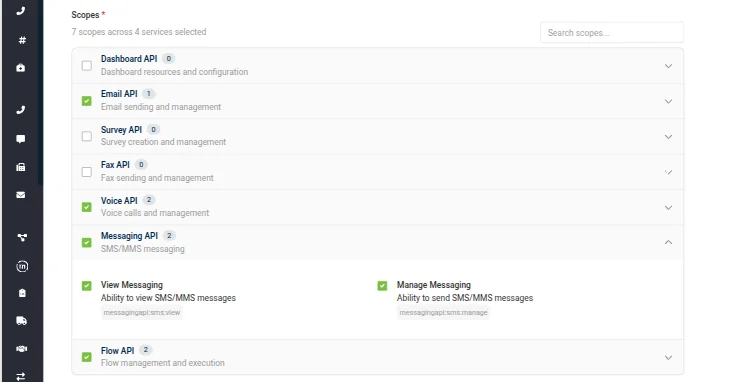
Task: Click 'Ability to view SMS/MMS messages' text
Action: 168,298
